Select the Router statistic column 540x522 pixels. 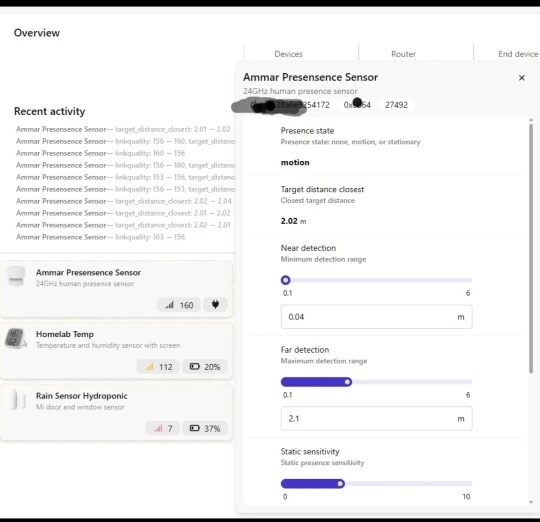coord(403,54)
